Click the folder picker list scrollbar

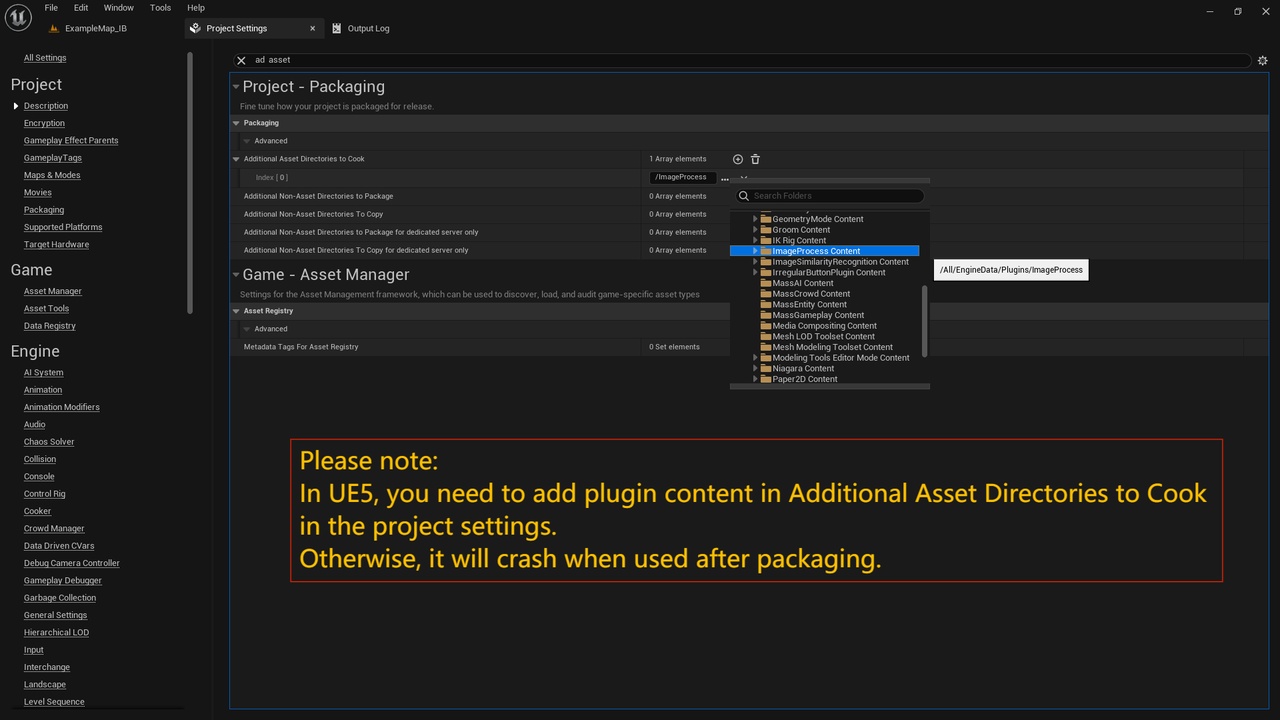[925, 320]
